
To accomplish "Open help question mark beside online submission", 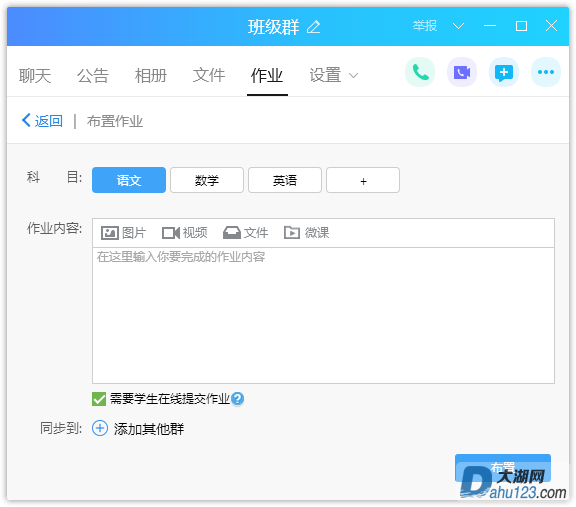I will (x=238, y=399).
